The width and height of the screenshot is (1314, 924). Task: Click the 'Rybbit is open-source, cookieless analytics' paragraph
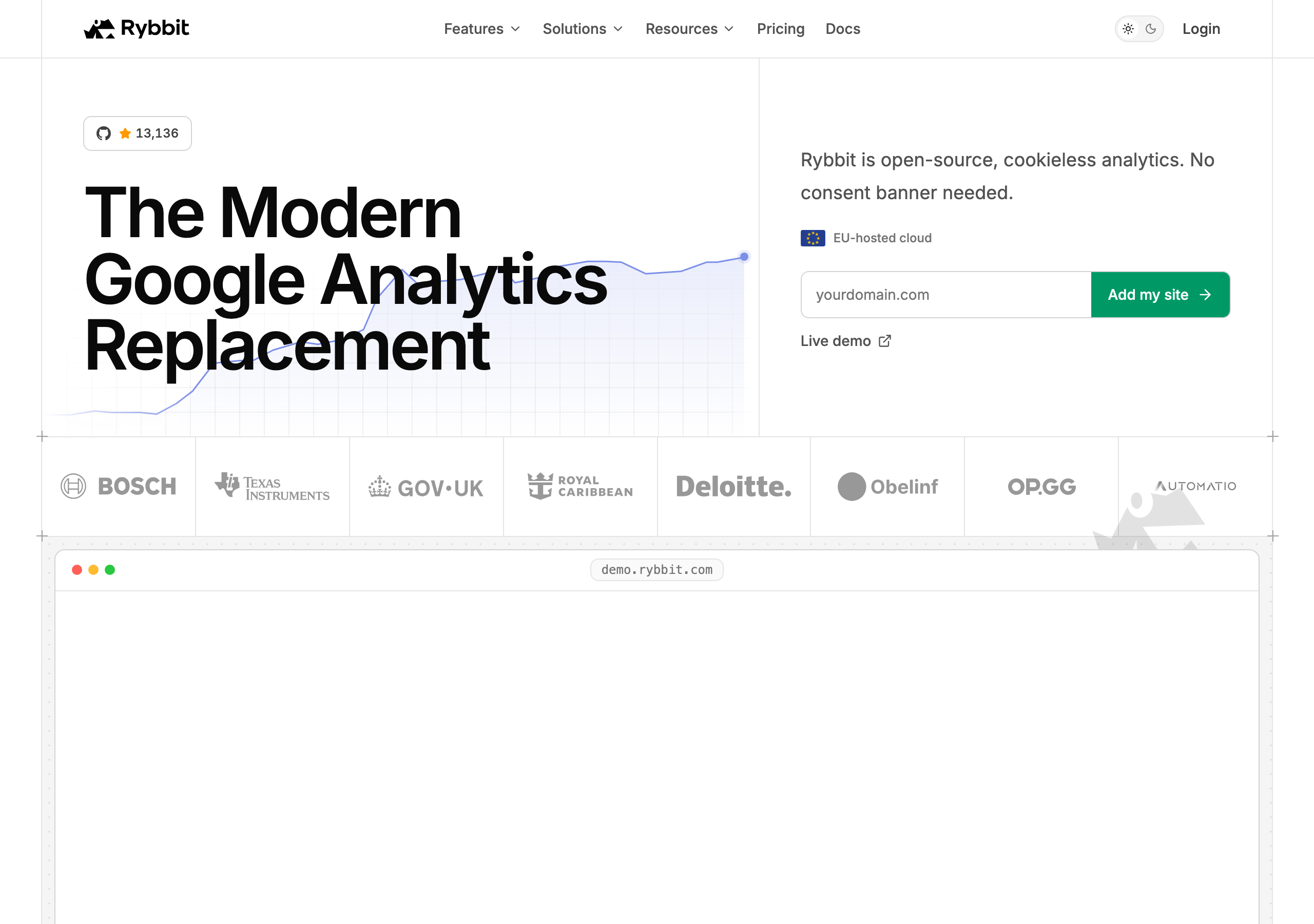[1007, 176]
